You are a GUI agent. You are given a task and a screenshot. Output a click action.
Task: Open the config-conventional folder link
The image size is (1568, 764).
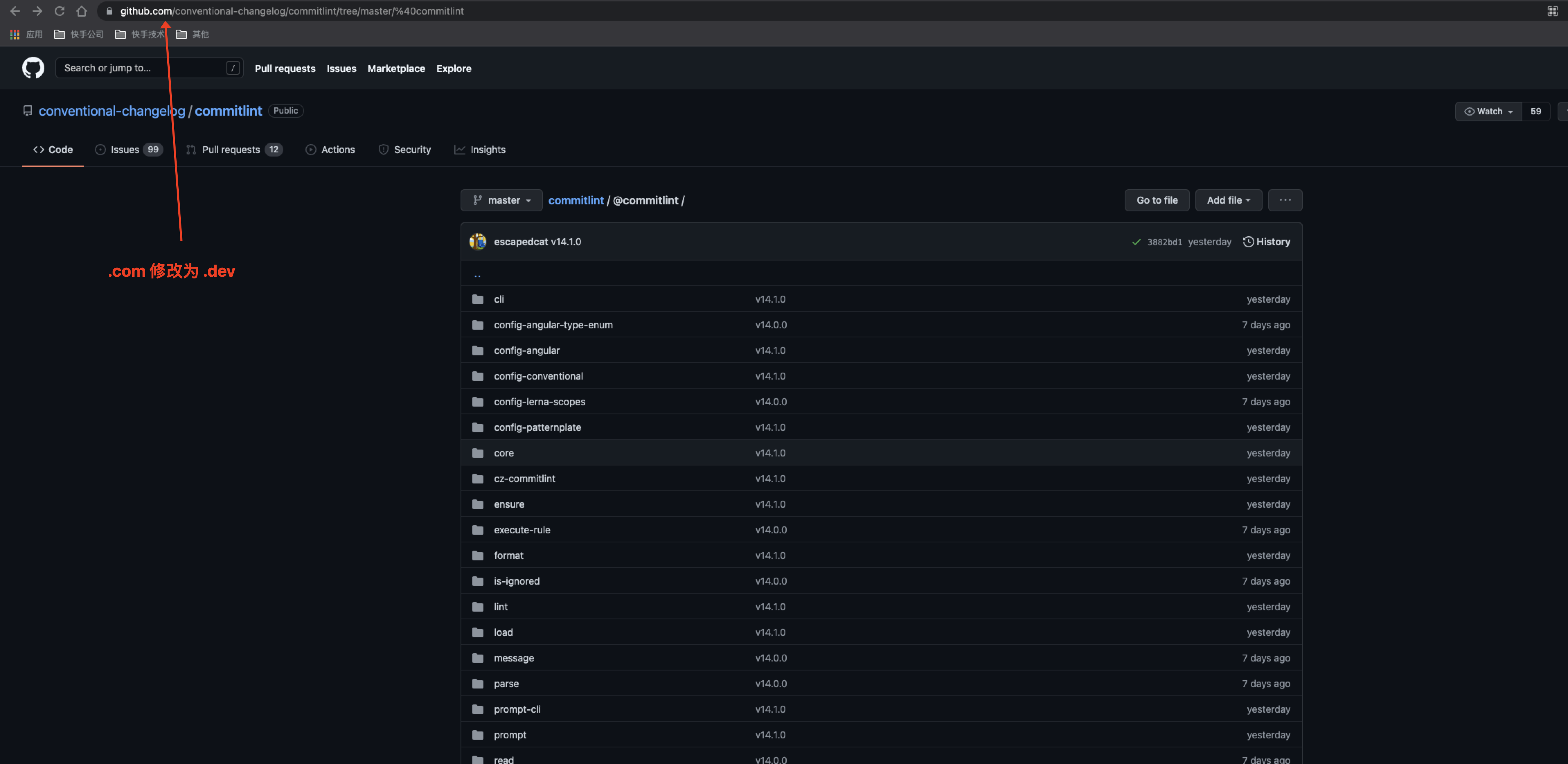(x=538, y=376)
